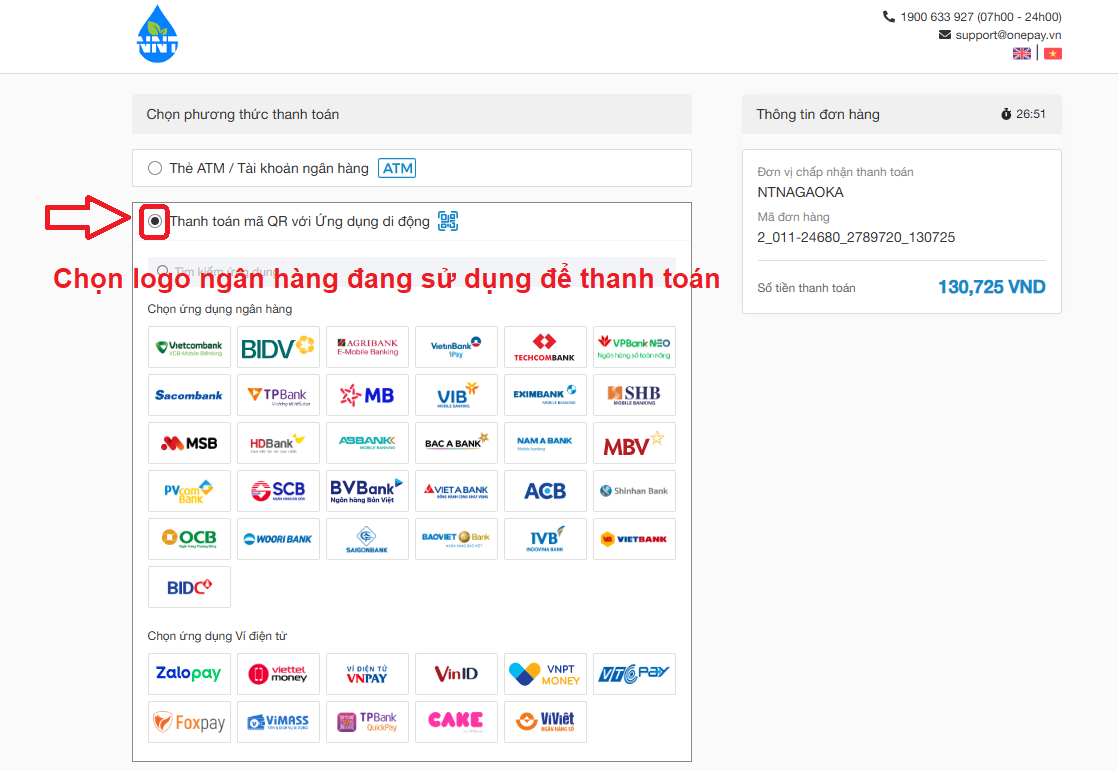
Task: Choose the Viet A Bank logo
Action: [456, 491]
